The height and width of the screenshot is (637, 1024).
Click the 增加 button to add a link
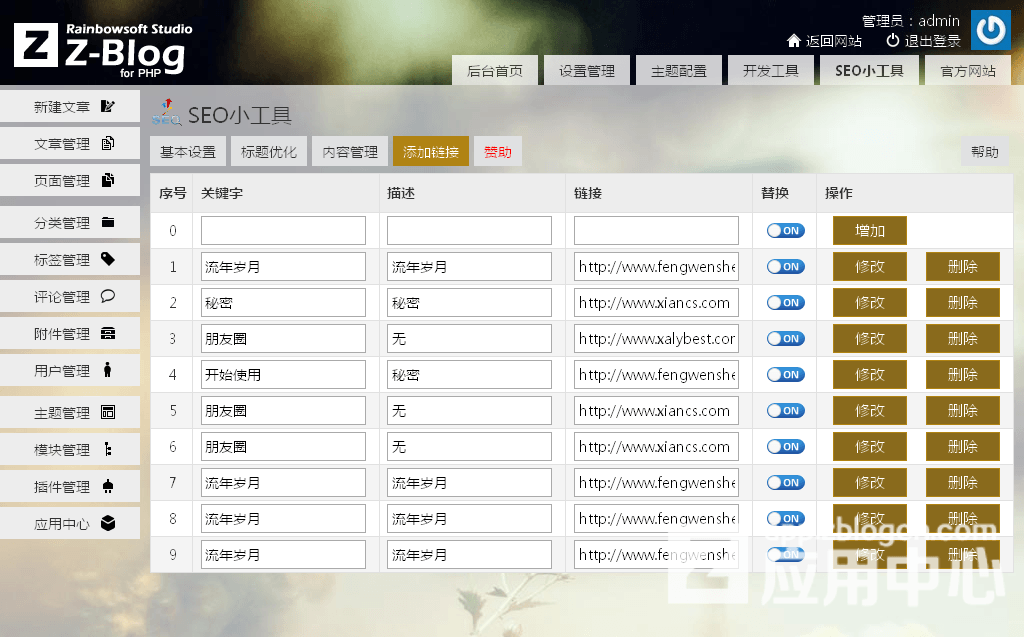869,230
